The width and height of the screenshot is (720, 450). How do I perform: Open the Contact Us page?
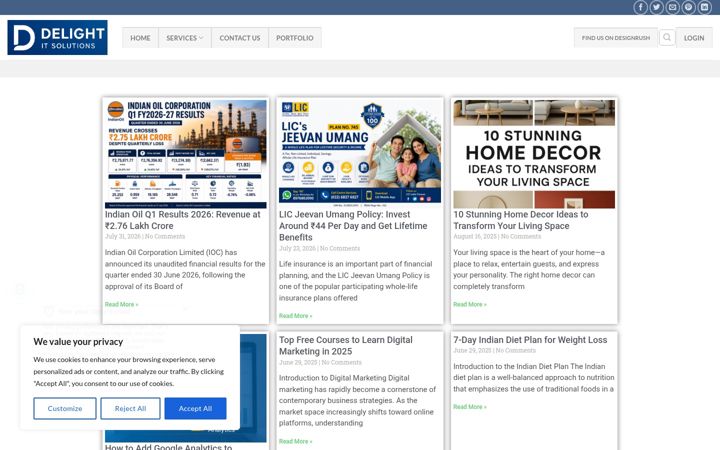pos(240,38)
